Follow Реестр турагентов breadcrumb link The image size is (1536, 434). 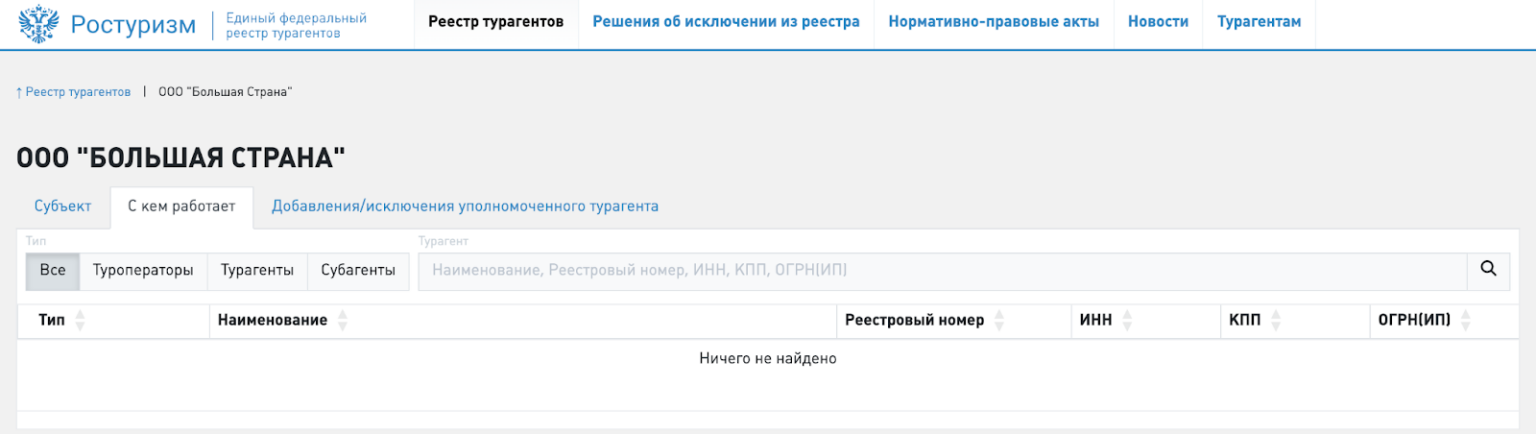click(x=73, y=92)
